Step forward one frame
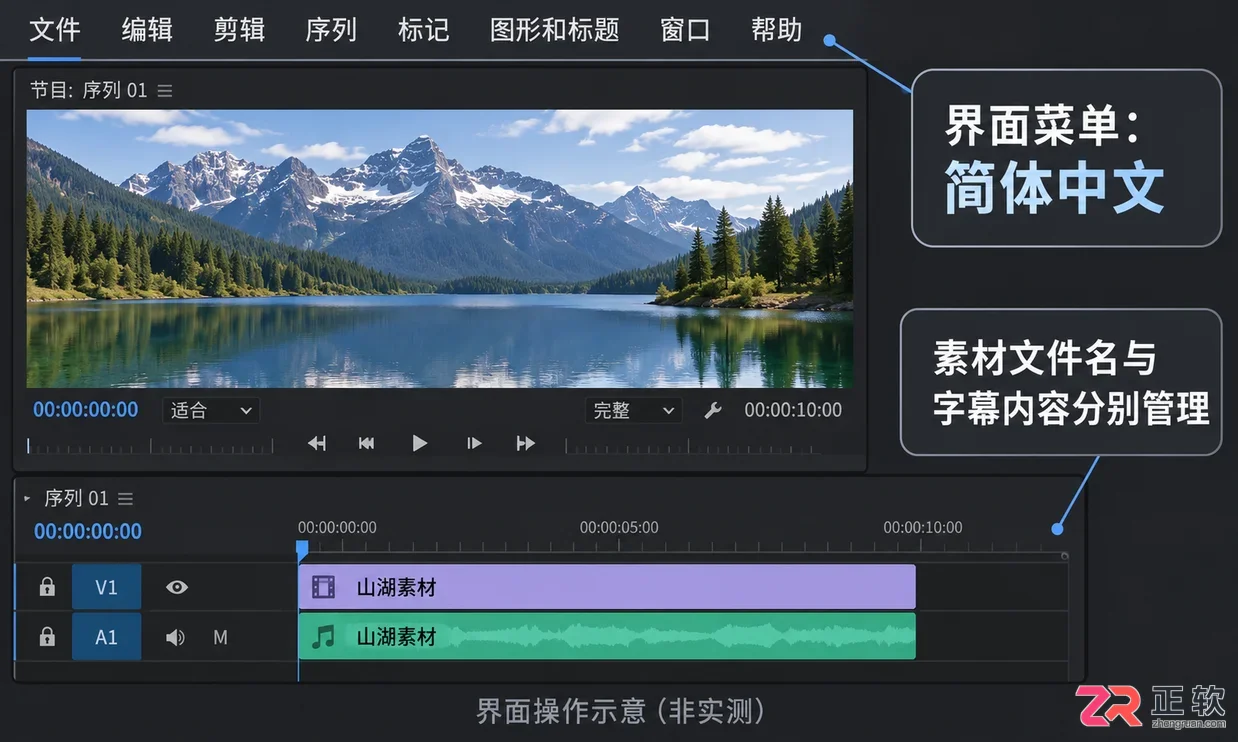Image resolution: width=1238 pixels, height=742 pixels. click(474, 443)
